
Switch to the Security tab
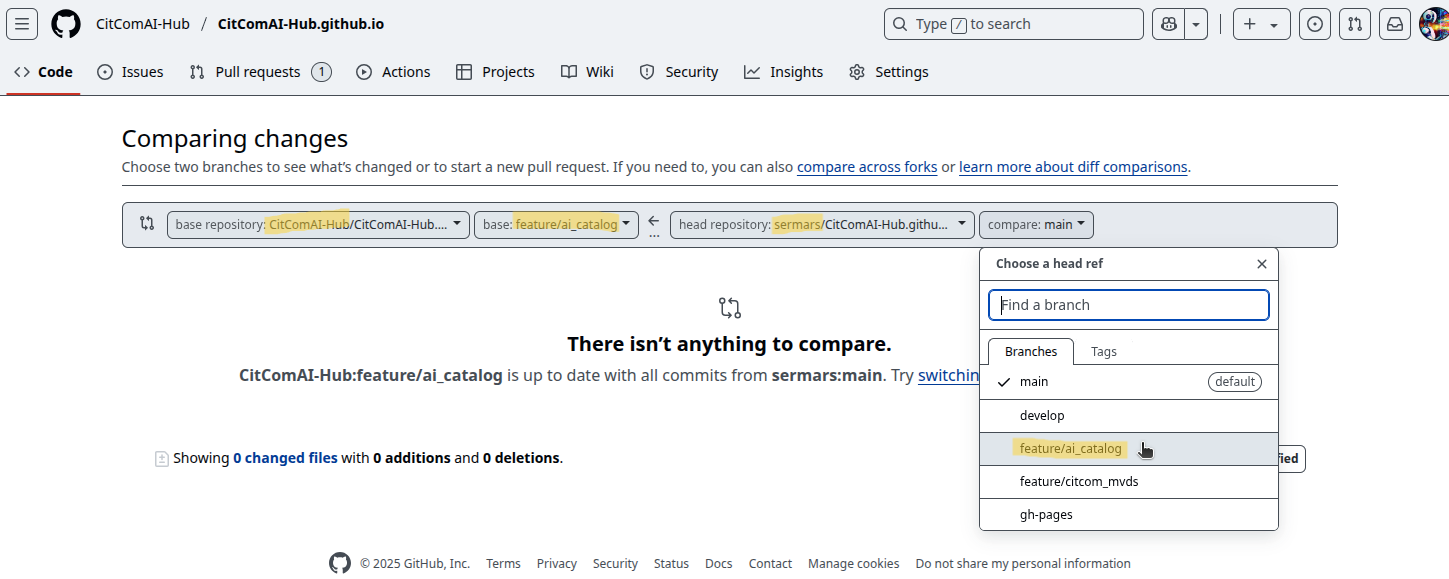coord(679,72)
